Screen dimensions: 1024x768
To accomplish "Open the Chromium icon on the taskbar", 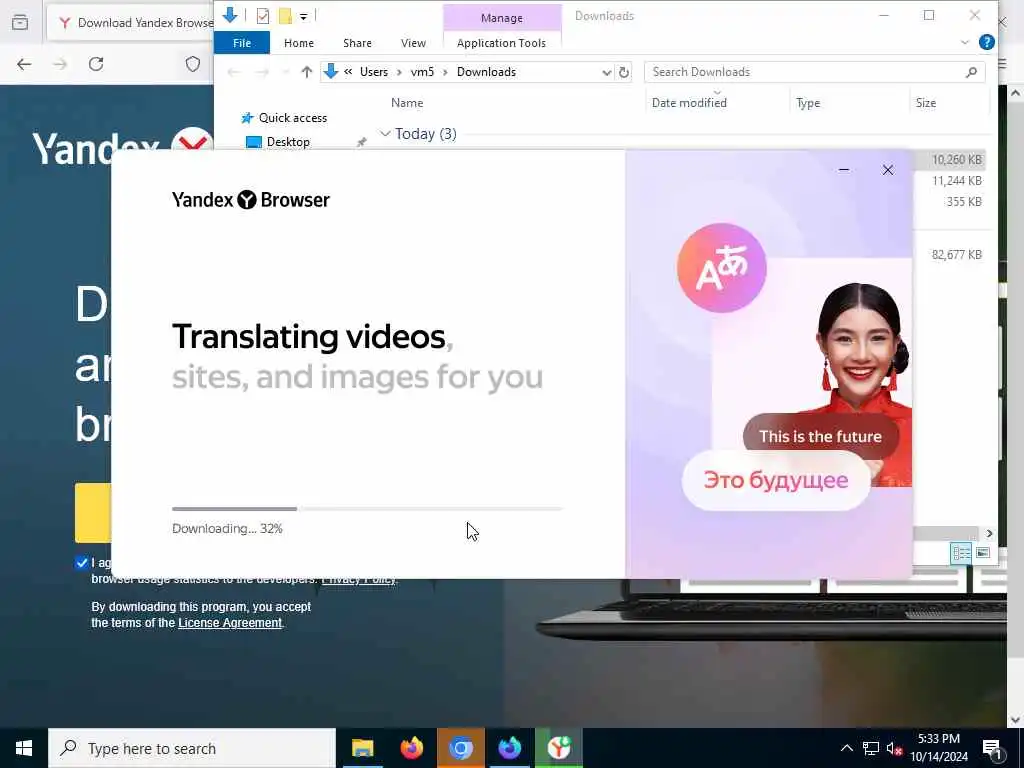I will click(460, 748).
